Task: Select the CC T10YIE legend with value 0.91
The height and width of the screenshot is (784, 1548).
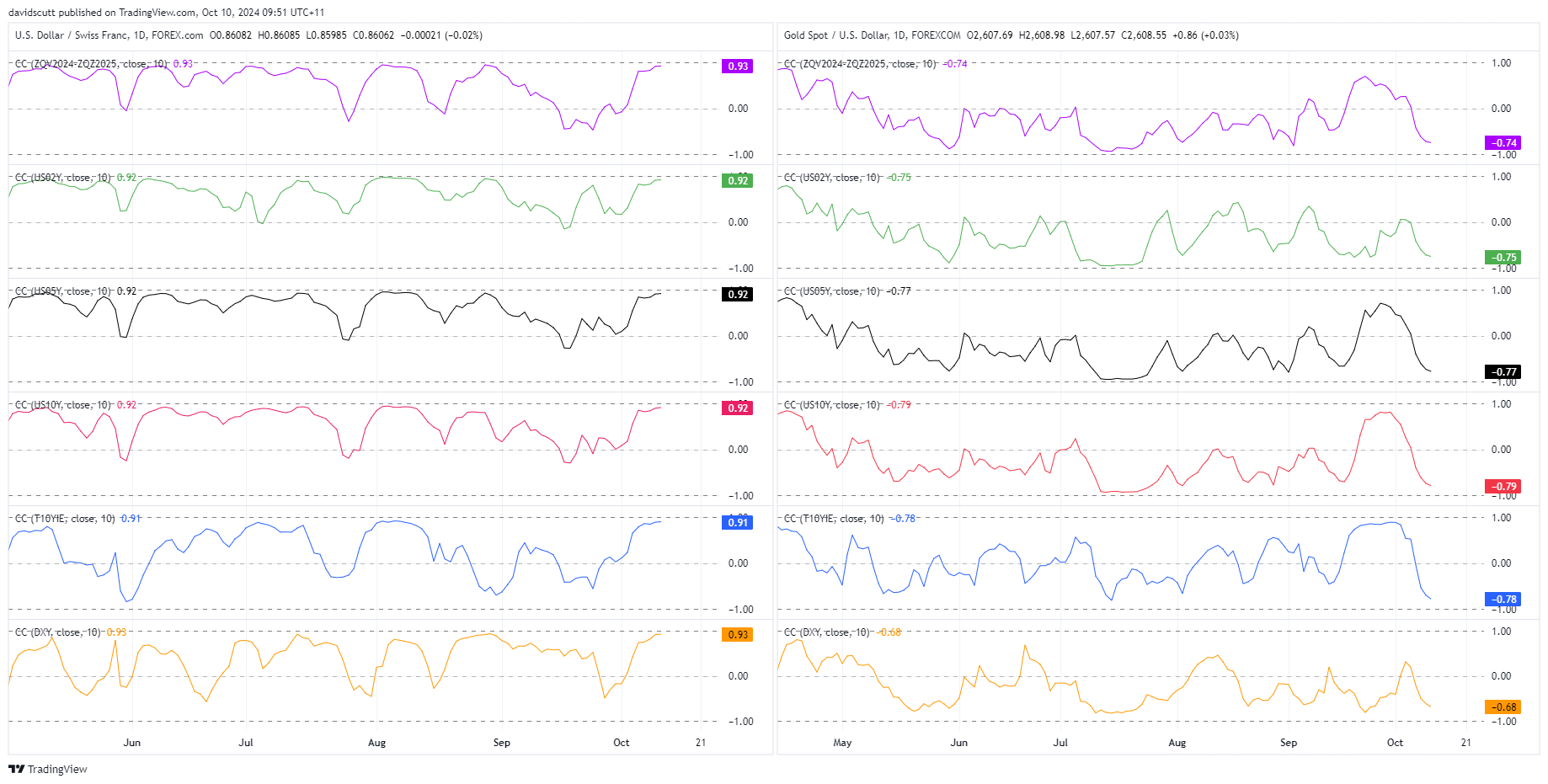Action: pyautogui.click(x=78, y=519)
